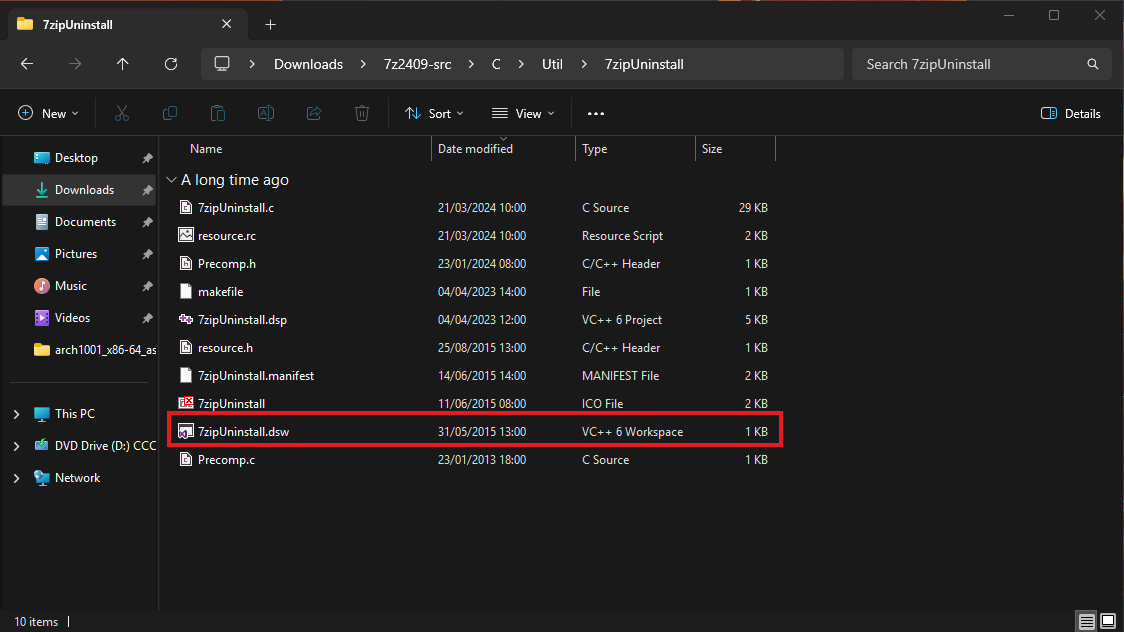
Task: Click inside the Search 7zipUninstall box
Action: (975, 63)
